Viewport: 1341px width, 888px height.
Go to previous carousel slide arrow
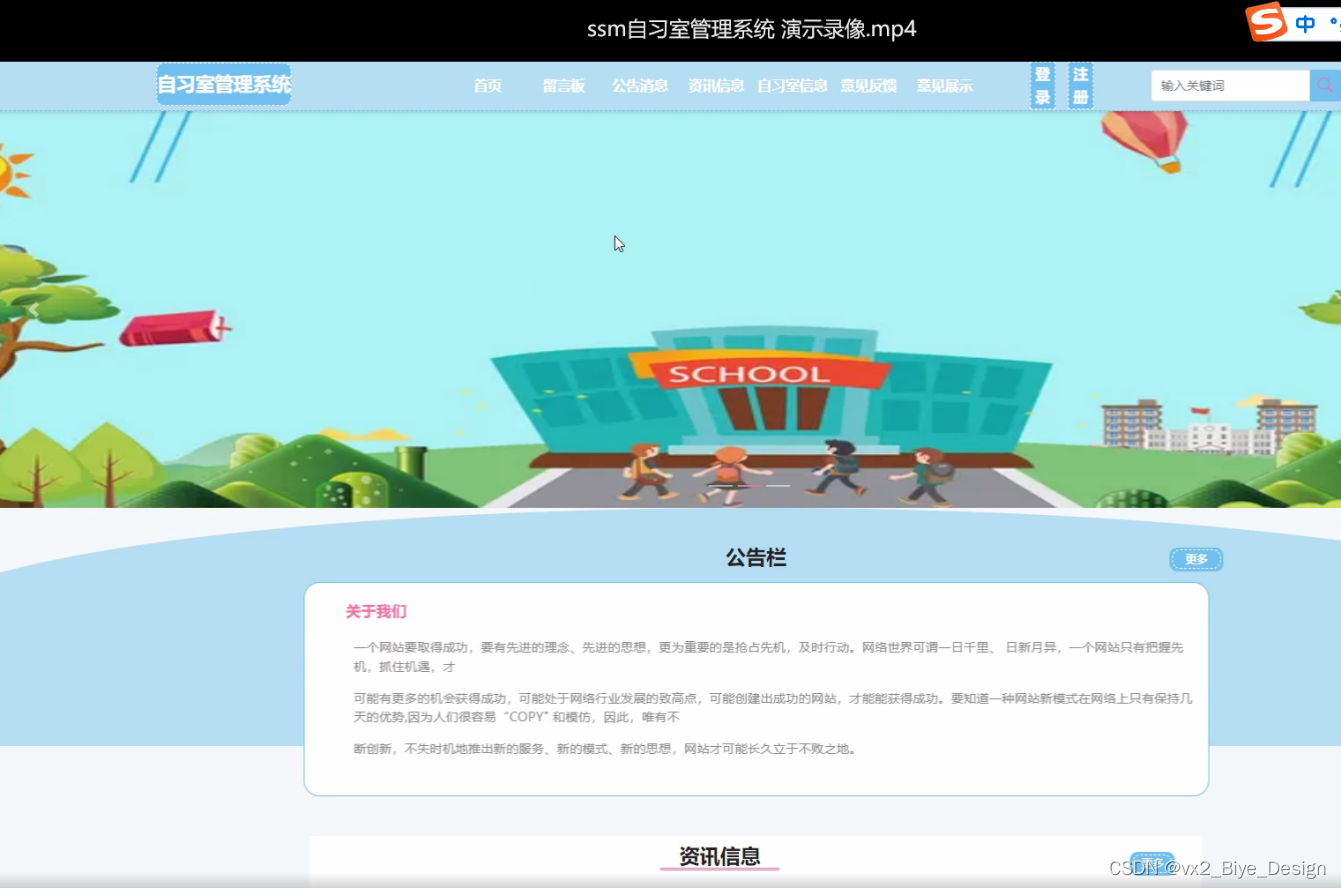[x=32, y=310]
